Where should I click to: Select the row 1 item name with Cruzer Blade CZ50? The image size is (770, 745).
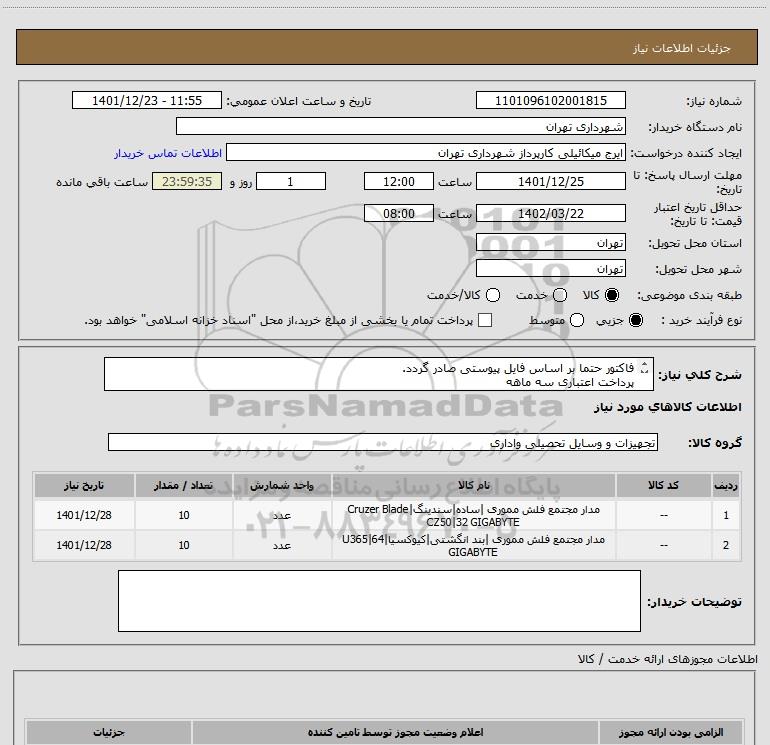[x=473, y=516]
